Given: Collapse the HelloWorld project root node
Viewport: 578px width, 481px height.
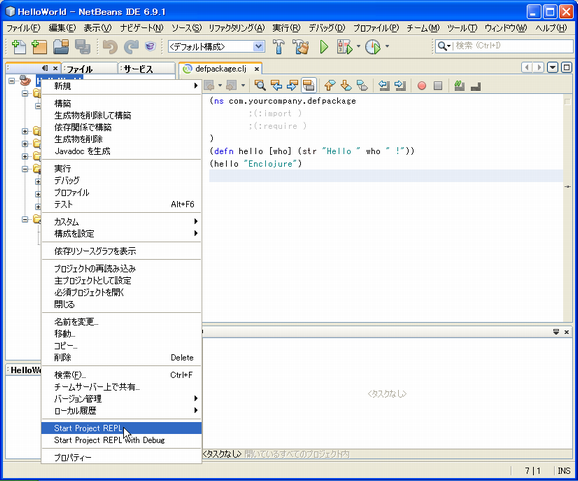Looking at the screenshot, I should 12,80.
